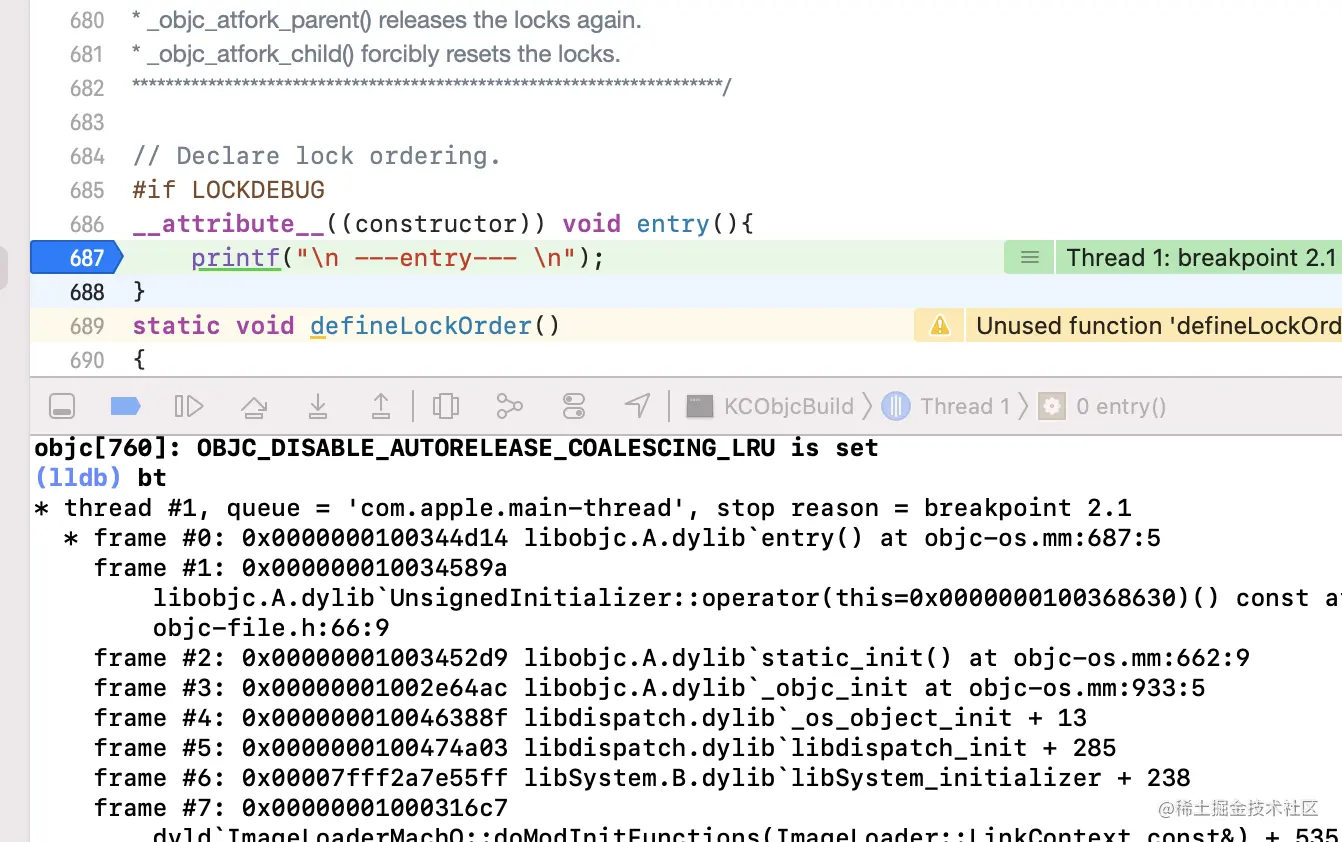Open the Thread 1 jump bar item
1342x842 pixels.
946,406
